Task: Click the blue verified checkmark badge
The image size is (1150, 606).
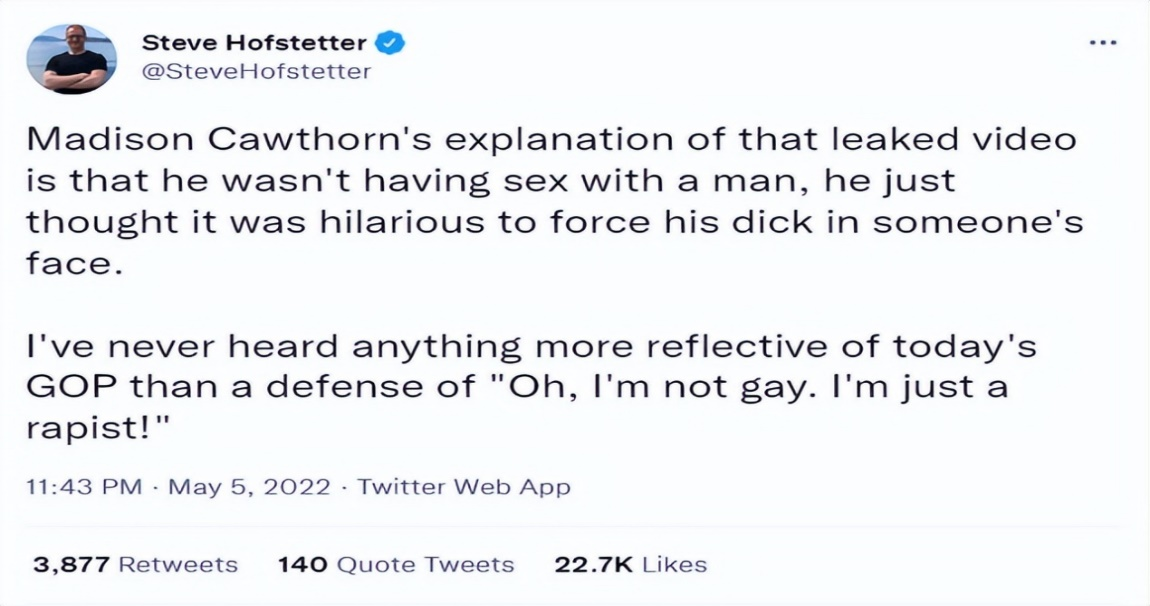Action: point(390,43)
